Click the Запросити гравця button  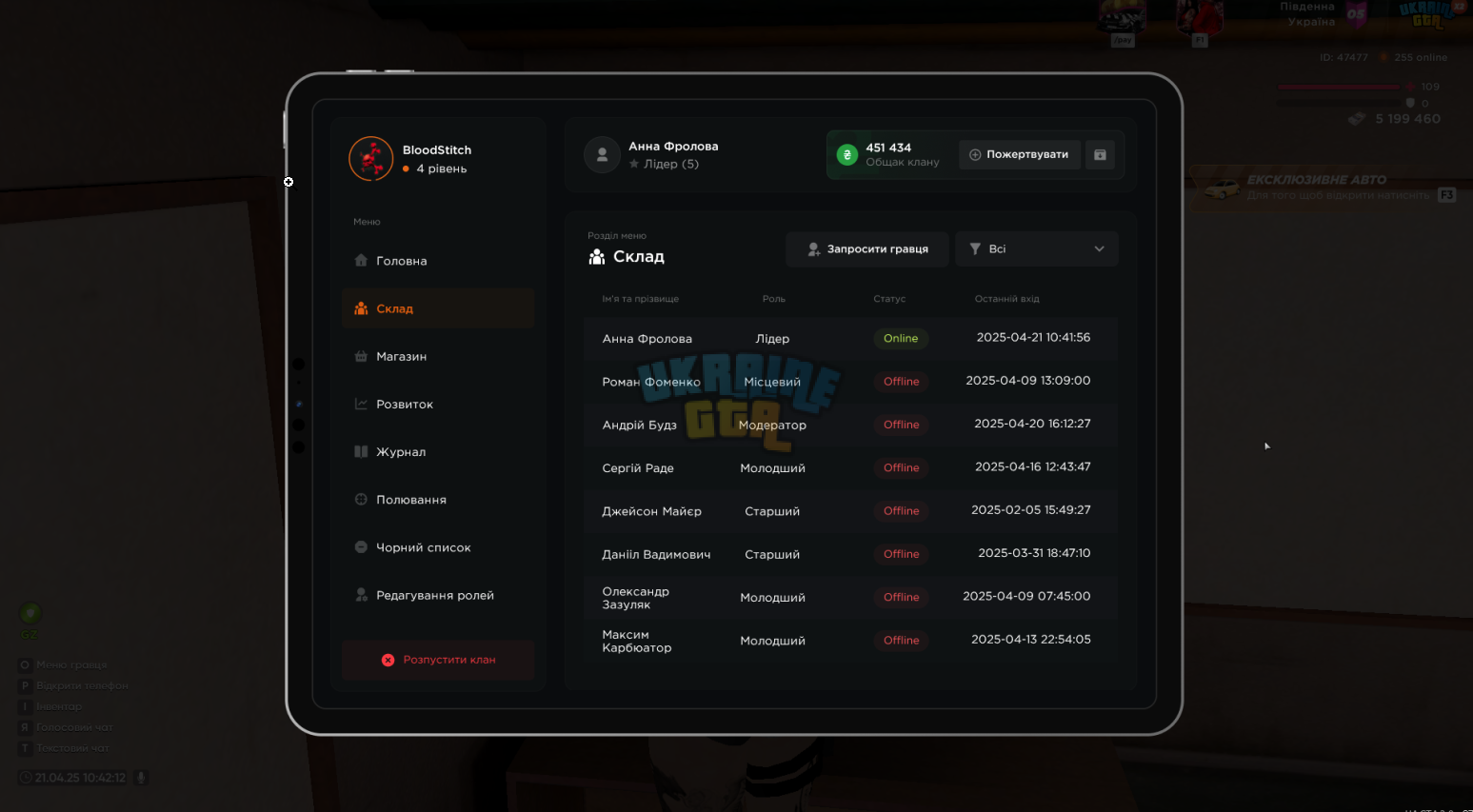tap(867, 249)
